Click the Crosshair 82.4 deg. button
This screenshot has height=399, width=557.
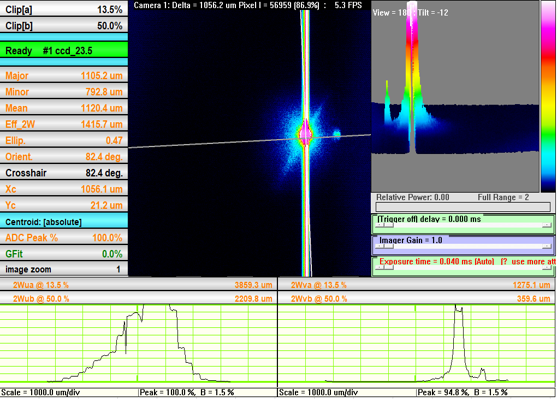click(x=64, y=173)
